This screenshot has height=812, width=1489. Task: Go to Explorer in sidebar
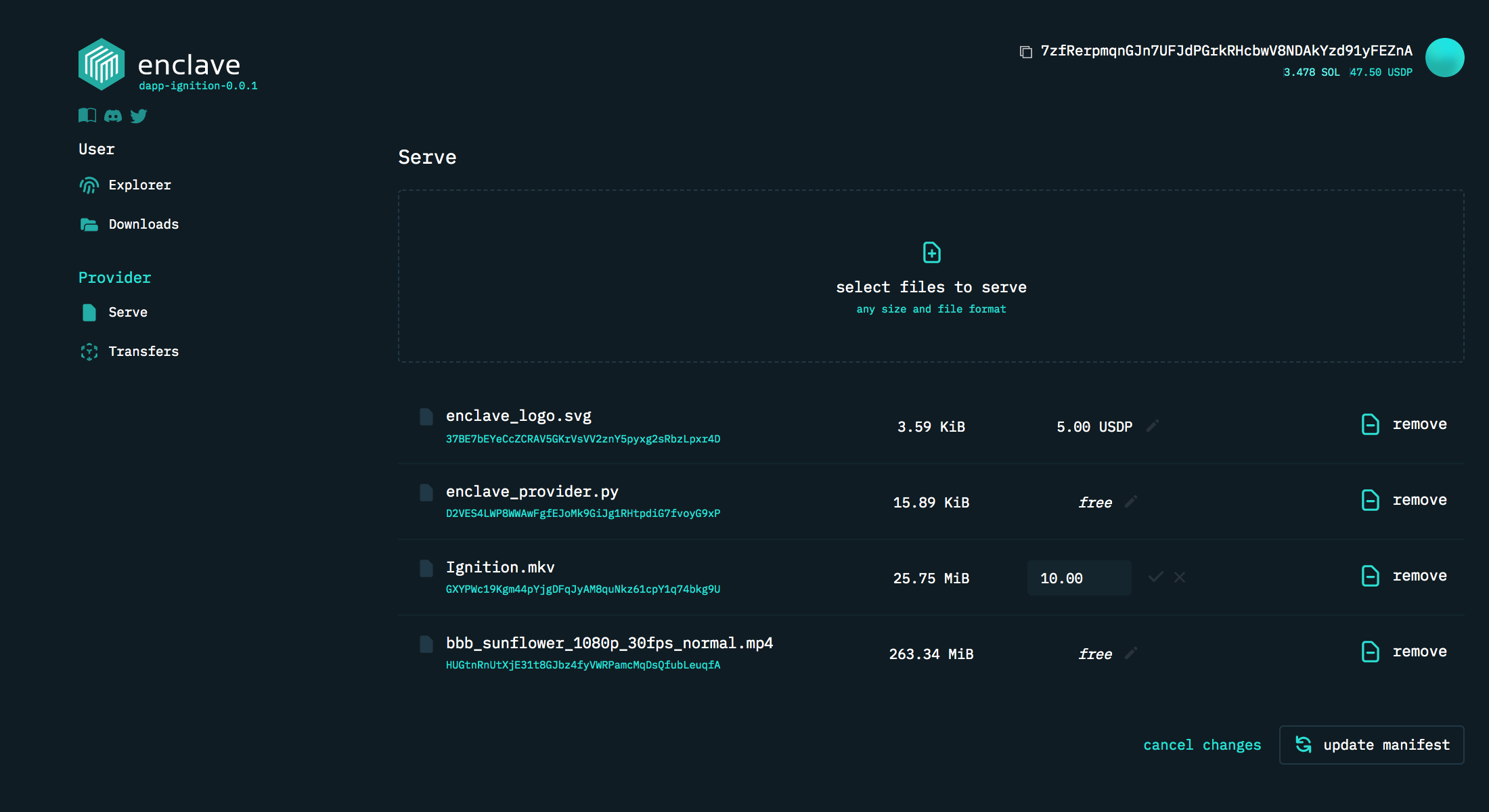pyautogui.click(x=139, y=185)
